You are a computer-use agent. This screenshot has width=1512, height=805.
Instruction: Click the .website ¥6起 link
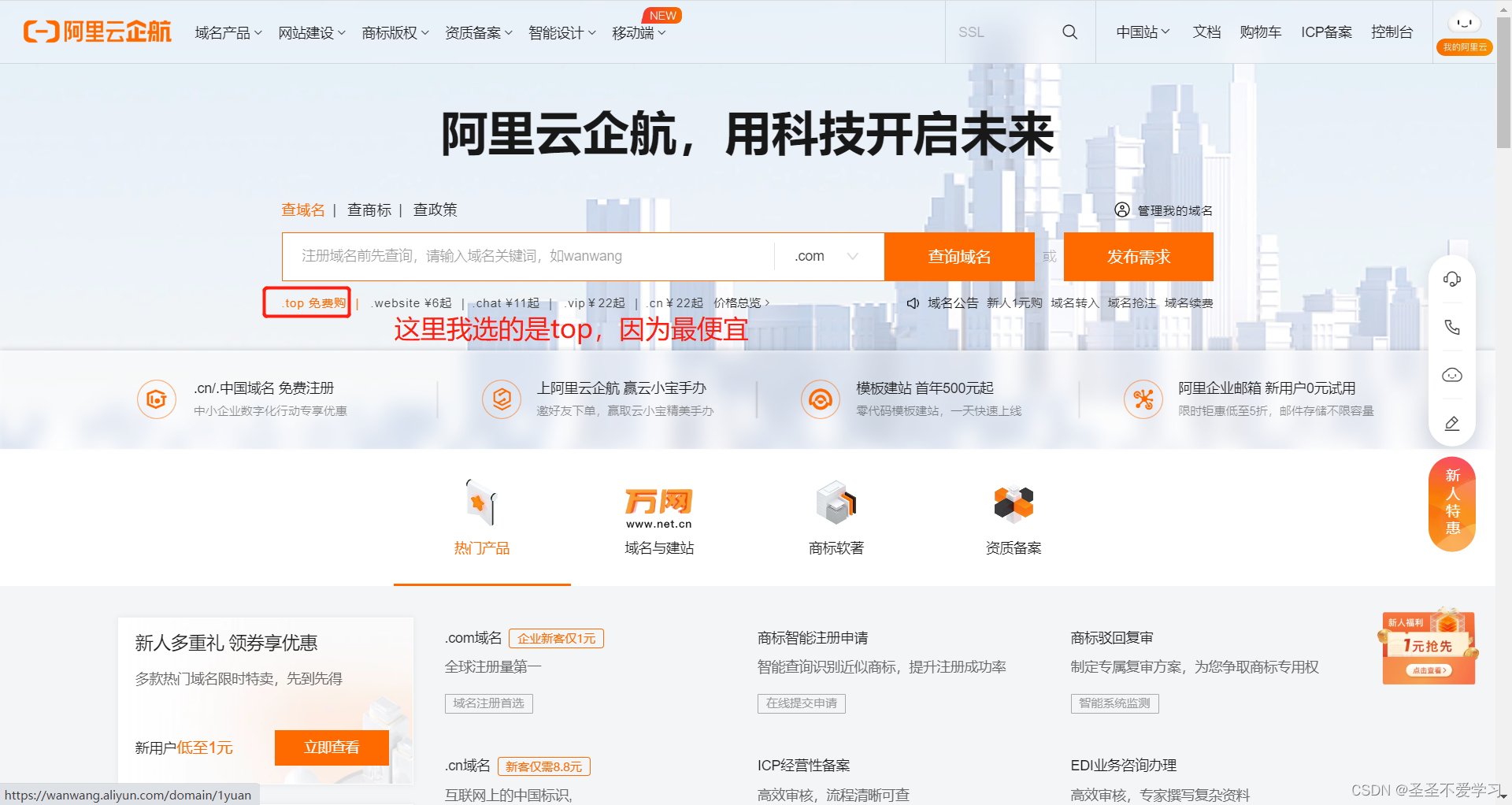[411, 303]
